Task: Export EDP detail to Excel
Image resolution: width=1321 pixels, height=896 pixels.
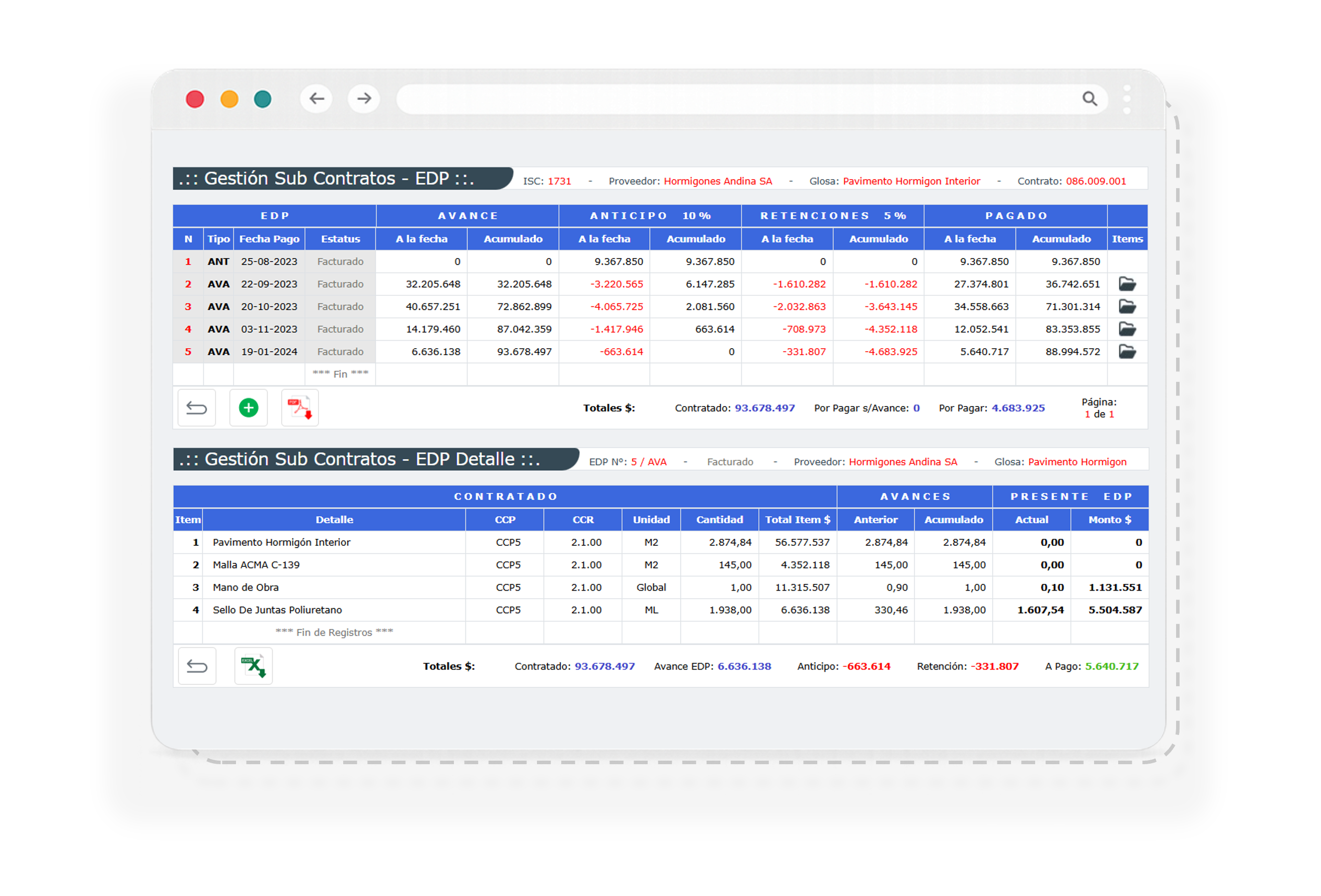Action: [254, 666]
